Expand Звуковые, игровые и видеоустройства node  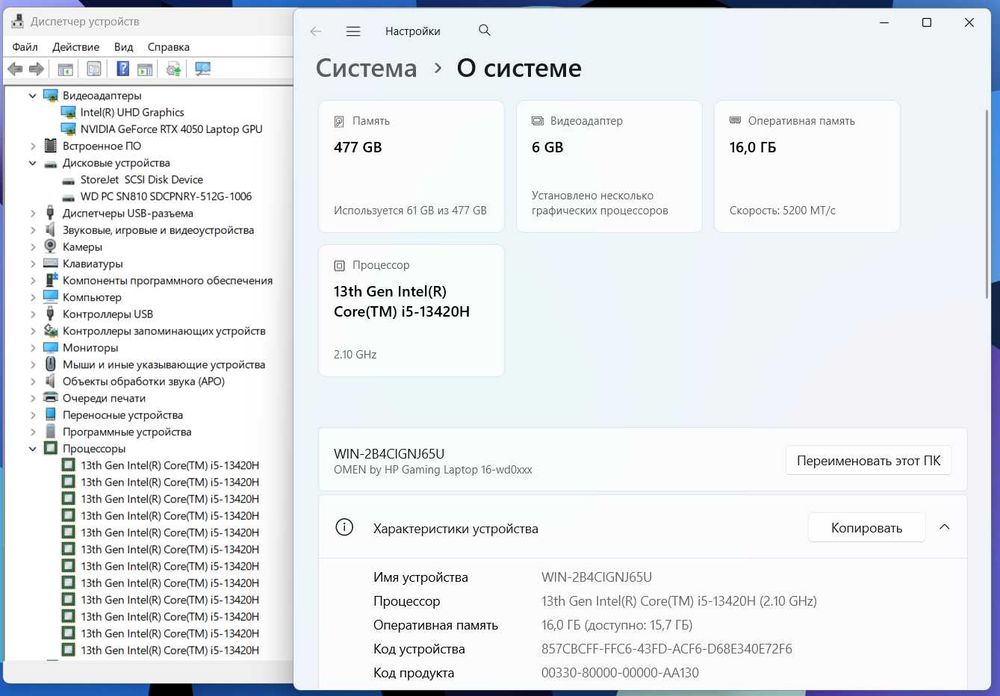coord(33,230)
